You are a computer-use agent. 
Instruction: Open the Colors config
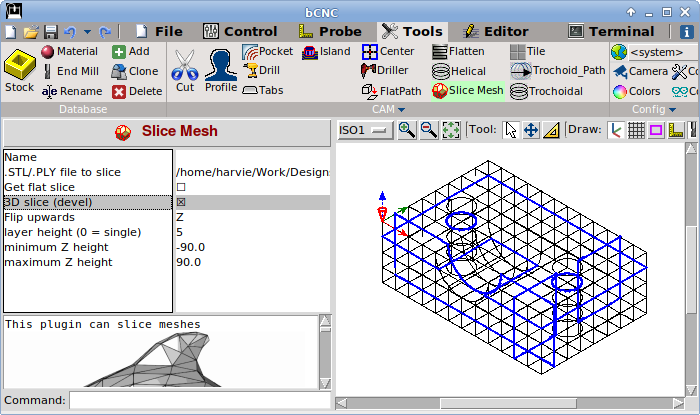(637, 91)
